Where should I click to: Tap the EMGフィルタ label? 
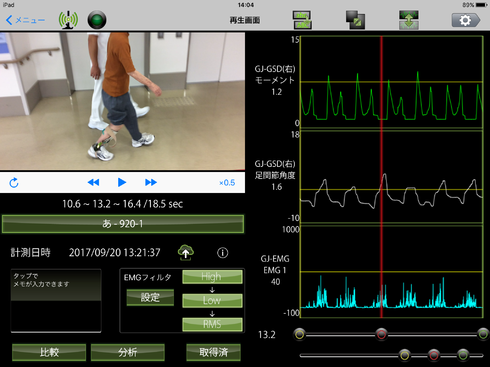pyautogui.click(x=147, y=277)
